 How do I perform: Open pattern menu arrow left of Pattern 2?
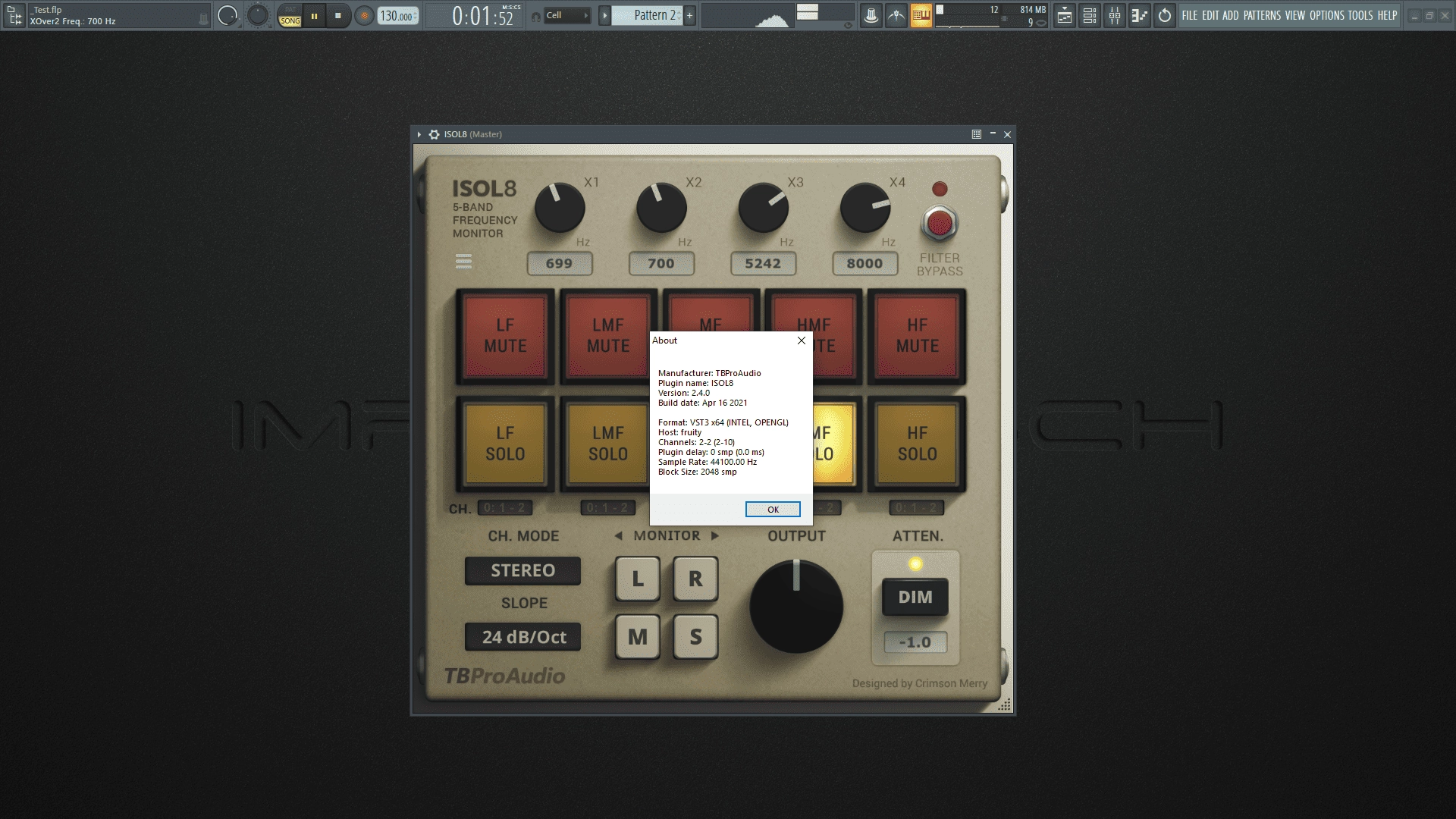click(604, 15)
